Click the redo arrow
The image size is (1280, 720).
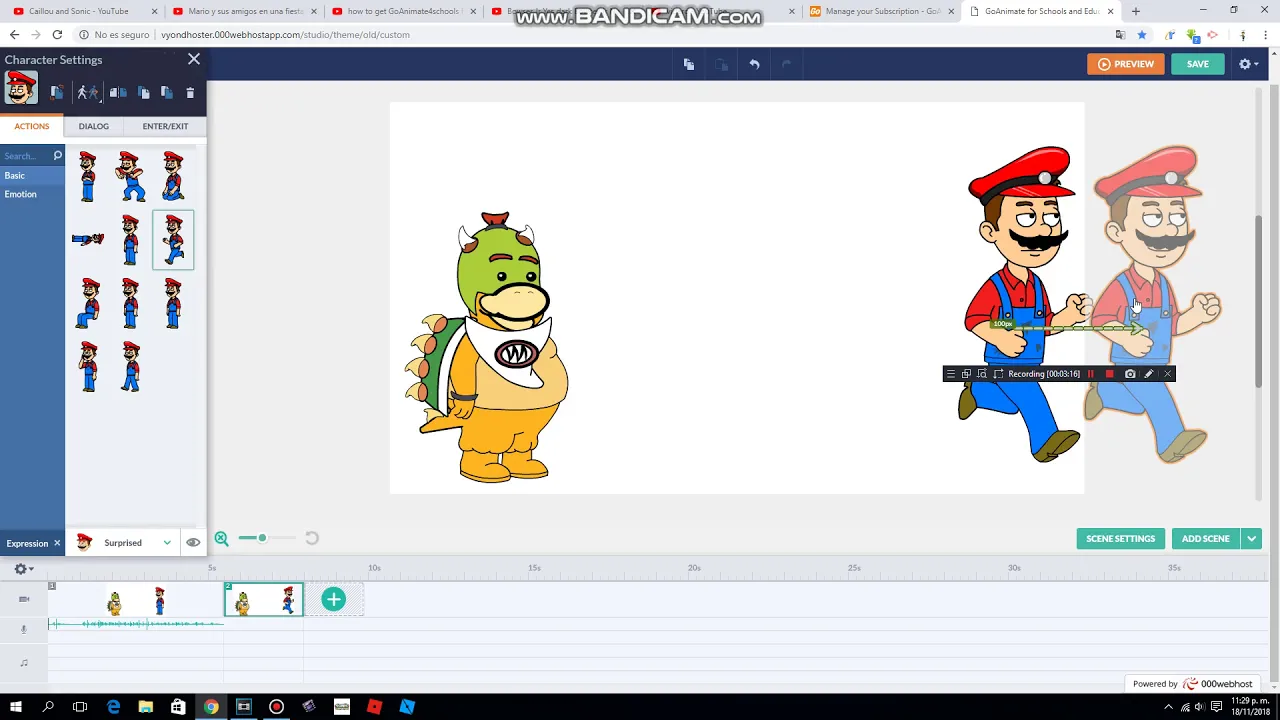[786, 64]
